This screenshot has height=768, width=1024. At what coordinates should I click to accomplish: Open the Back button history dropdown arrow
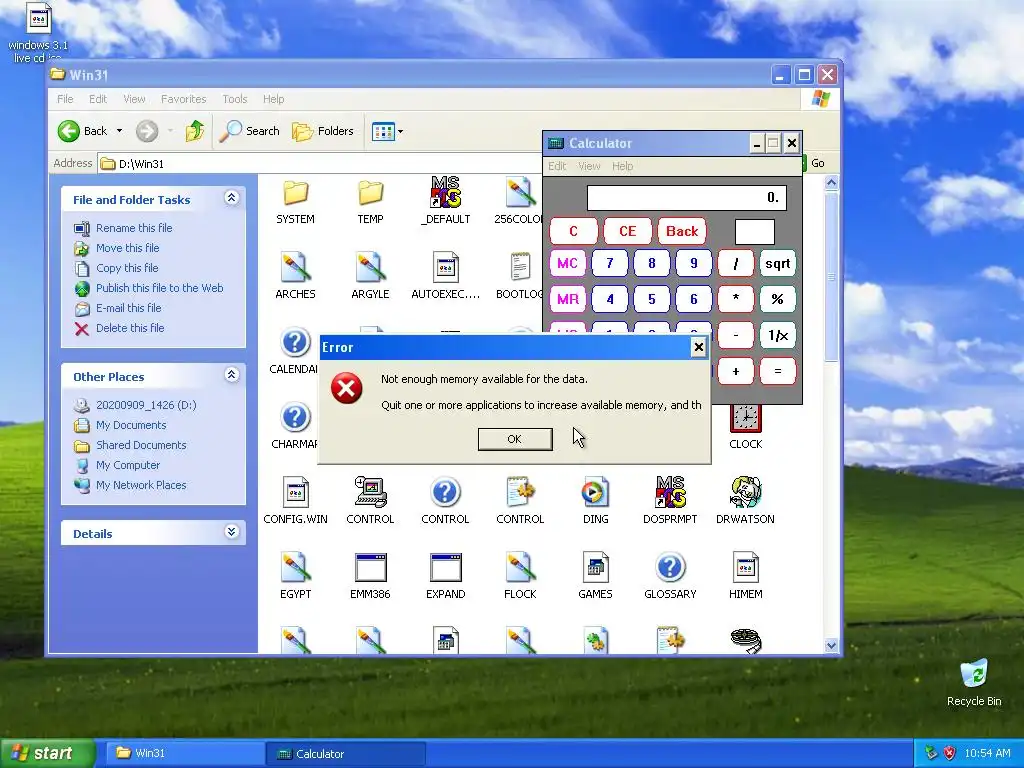[x=120, y=131]
